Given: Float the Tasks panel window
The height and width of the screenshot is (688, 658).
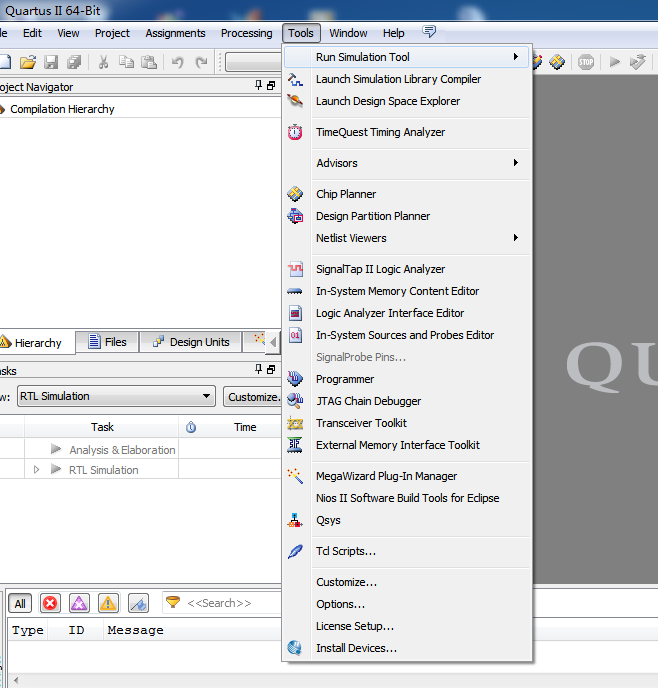Looking at the screenshot, I should (x=271, y=369).
